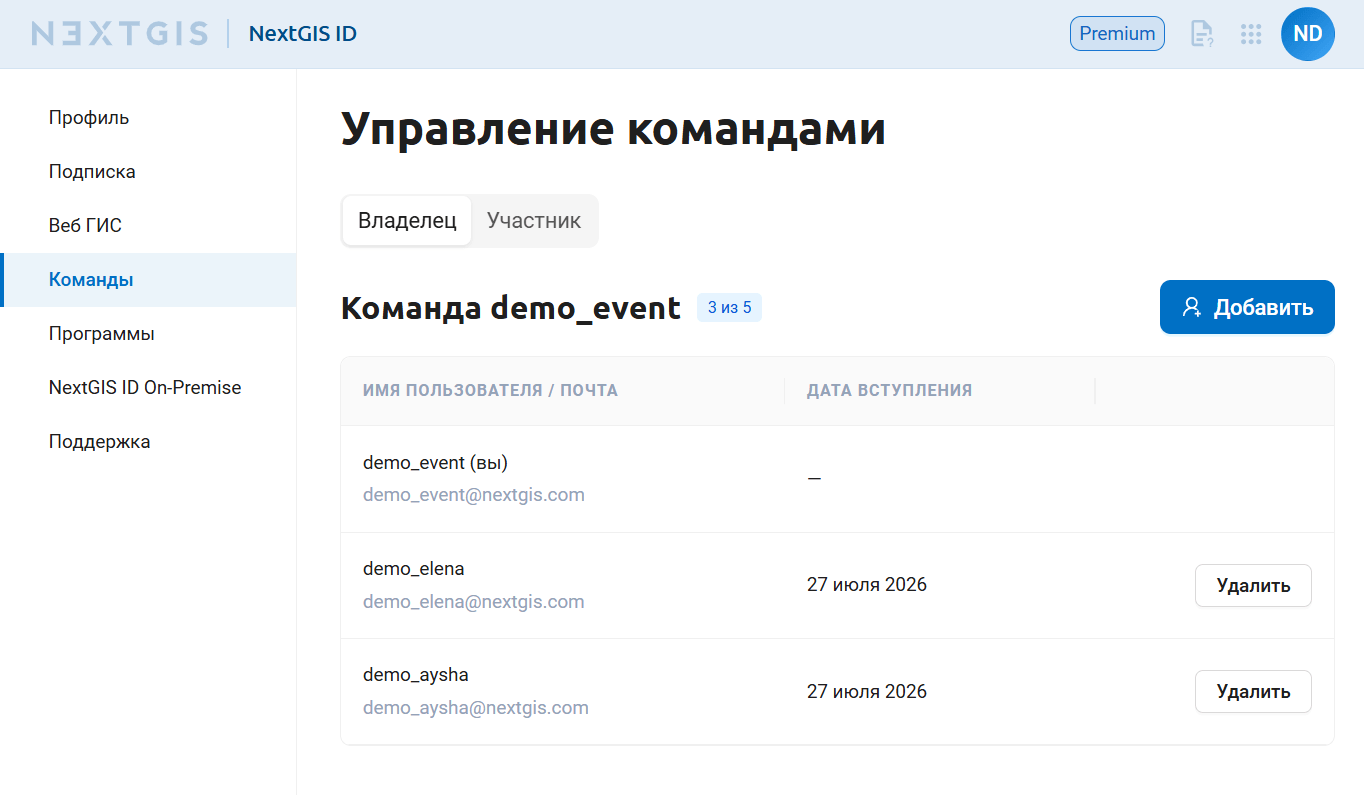Remove demo_elena with Удалить
This screenshot has height=795, width=1364.
(1253, 586)
